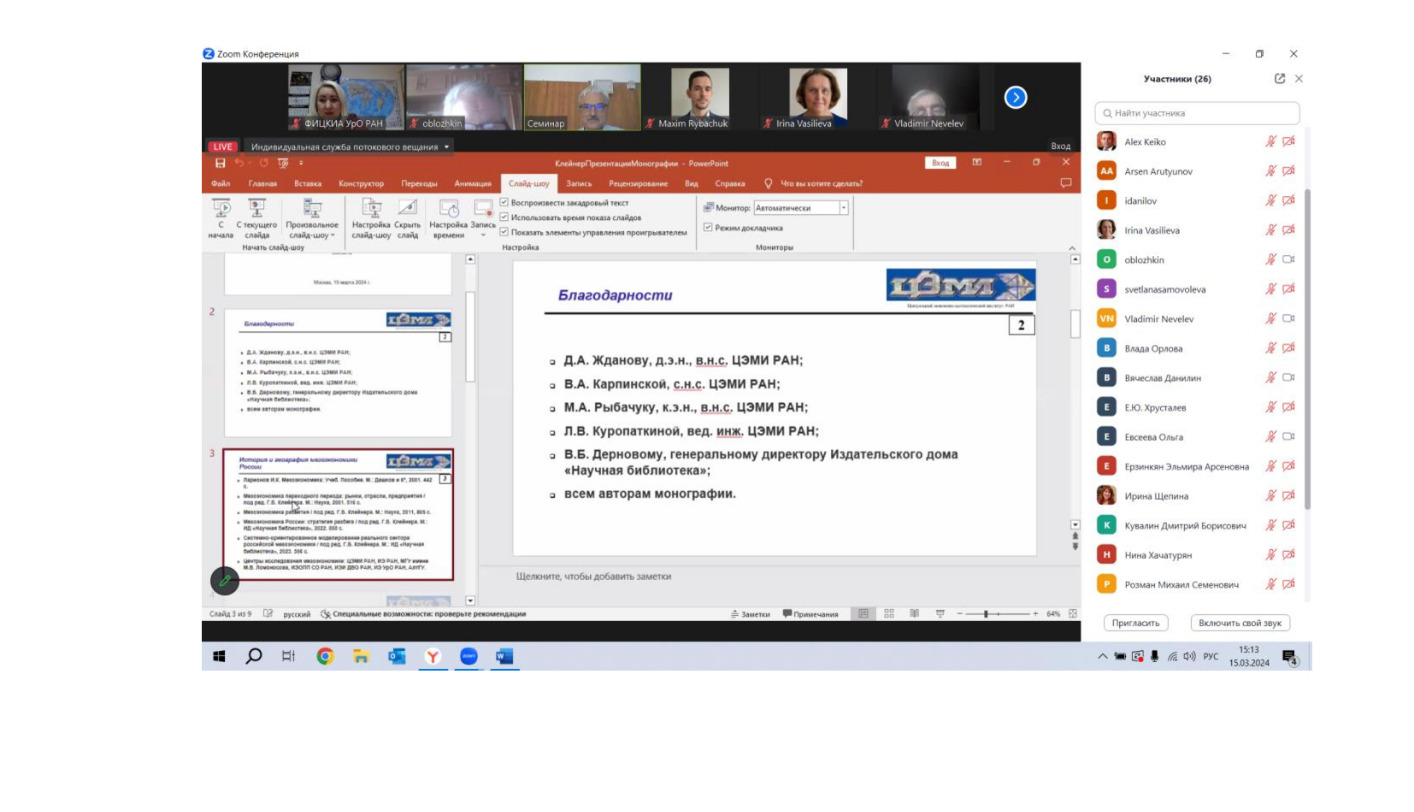This screenshot has width=1414, height=812.
Task: Open Word from the Windows taskbar
Action: click(x=504, y=656)
